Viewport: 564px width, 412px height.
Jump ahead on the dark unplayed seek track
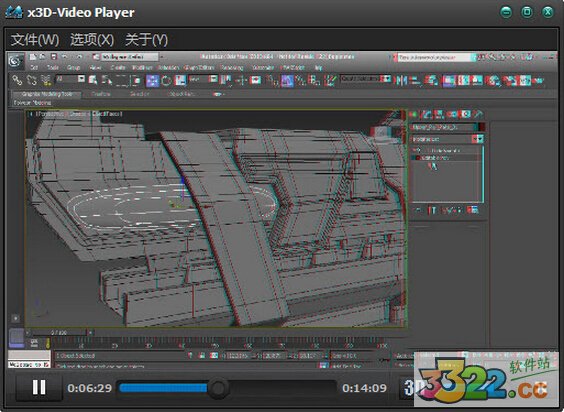(x=282, y=388)
